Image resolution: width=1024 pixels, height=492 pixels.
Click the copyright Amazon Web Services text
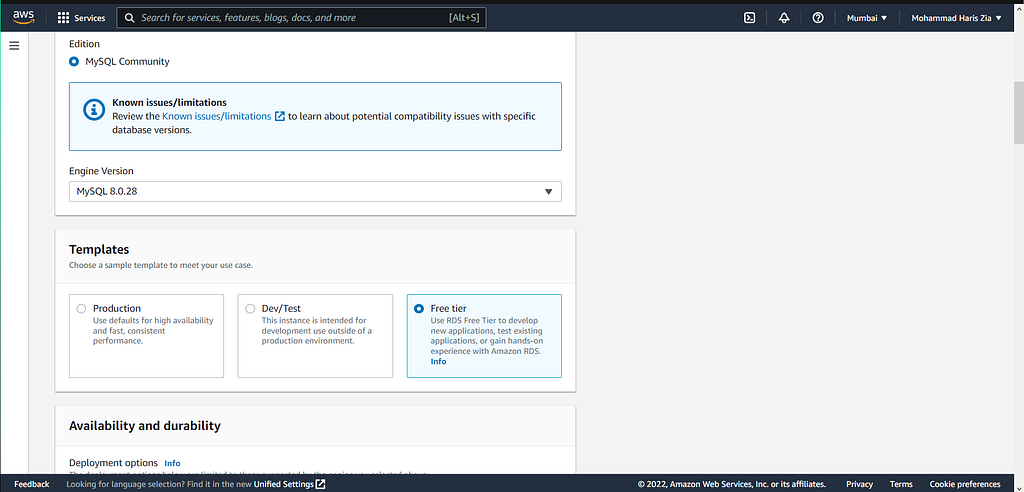(731, 484)
